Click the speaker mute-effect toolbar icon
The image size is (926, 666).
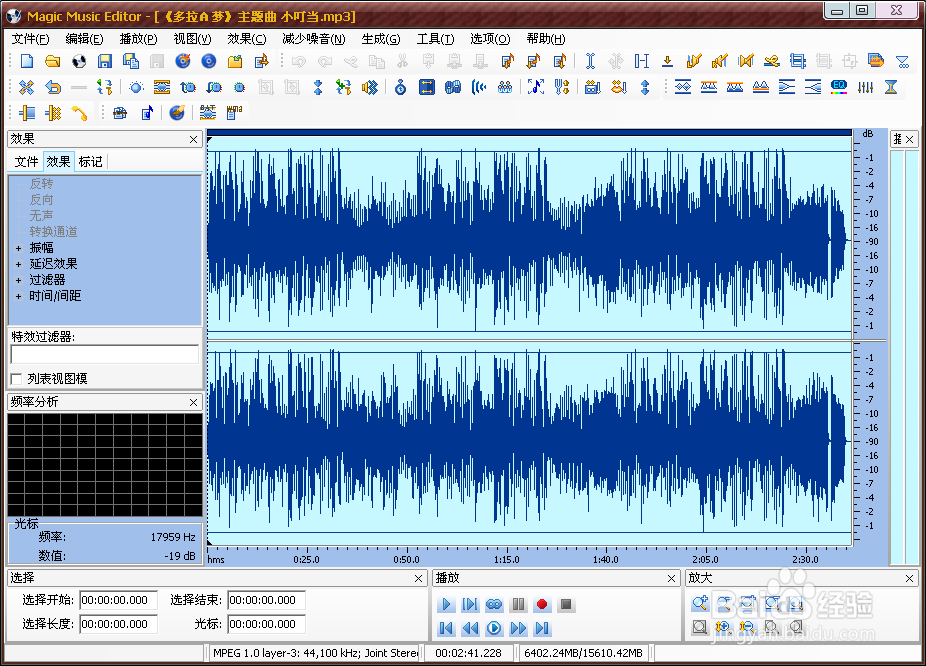(370, 87)
